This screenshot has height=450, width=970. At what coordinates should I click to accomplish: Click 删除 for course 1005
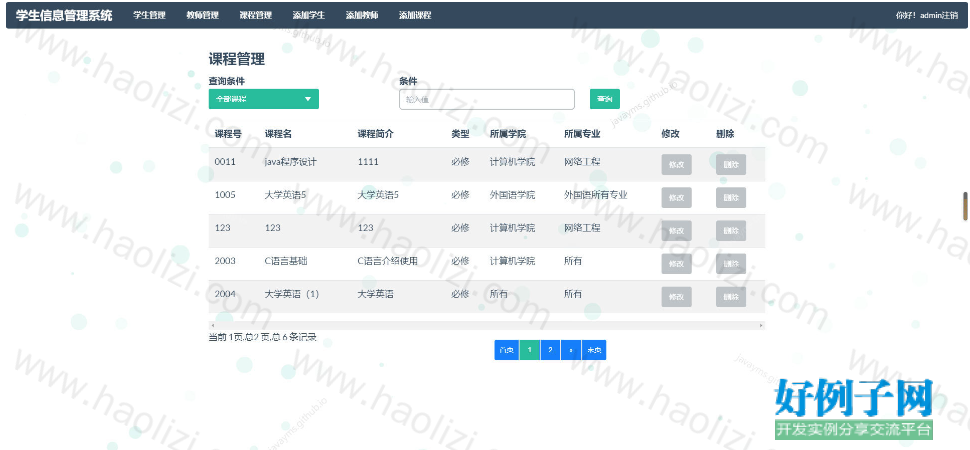pyautogui.click(x=731, y=197)
